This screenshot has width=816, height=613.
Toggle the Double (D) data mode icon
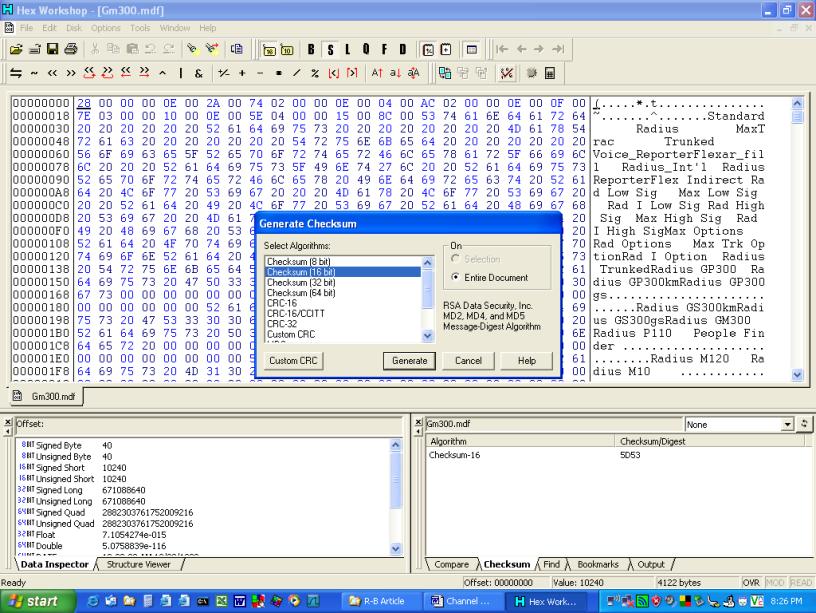[402, 49]
